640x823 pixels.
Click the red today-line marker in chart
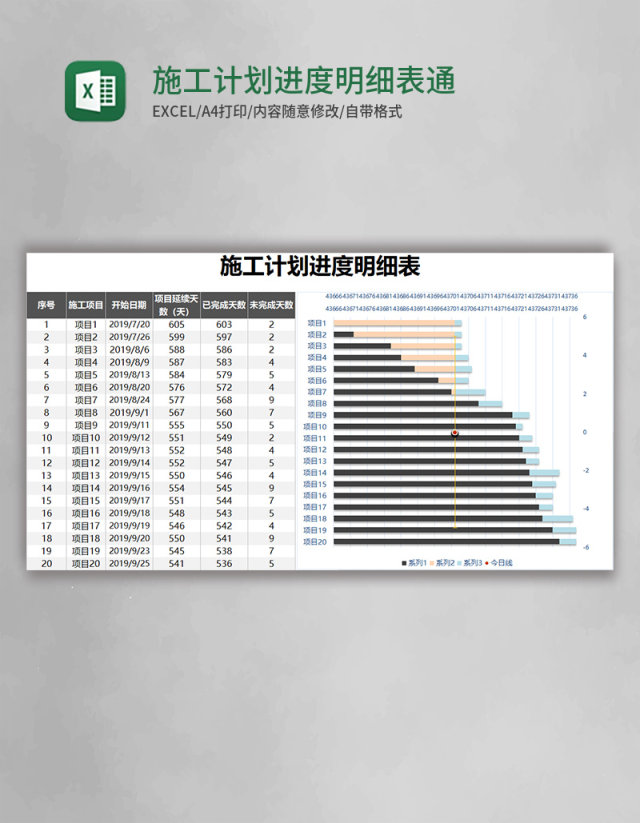point(455,433)
